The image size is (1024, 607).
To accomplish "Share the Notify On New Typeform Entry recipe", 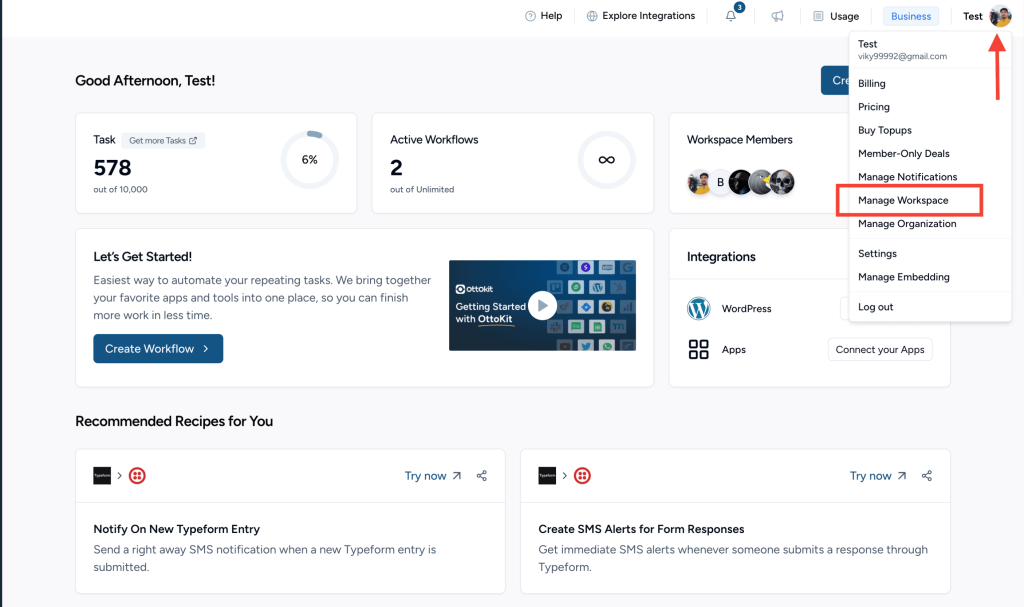I will click(482, 476).
